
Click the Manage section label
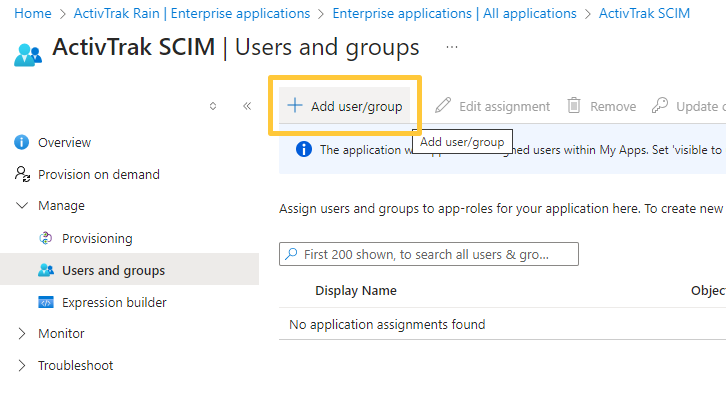(x=61, y=206)
